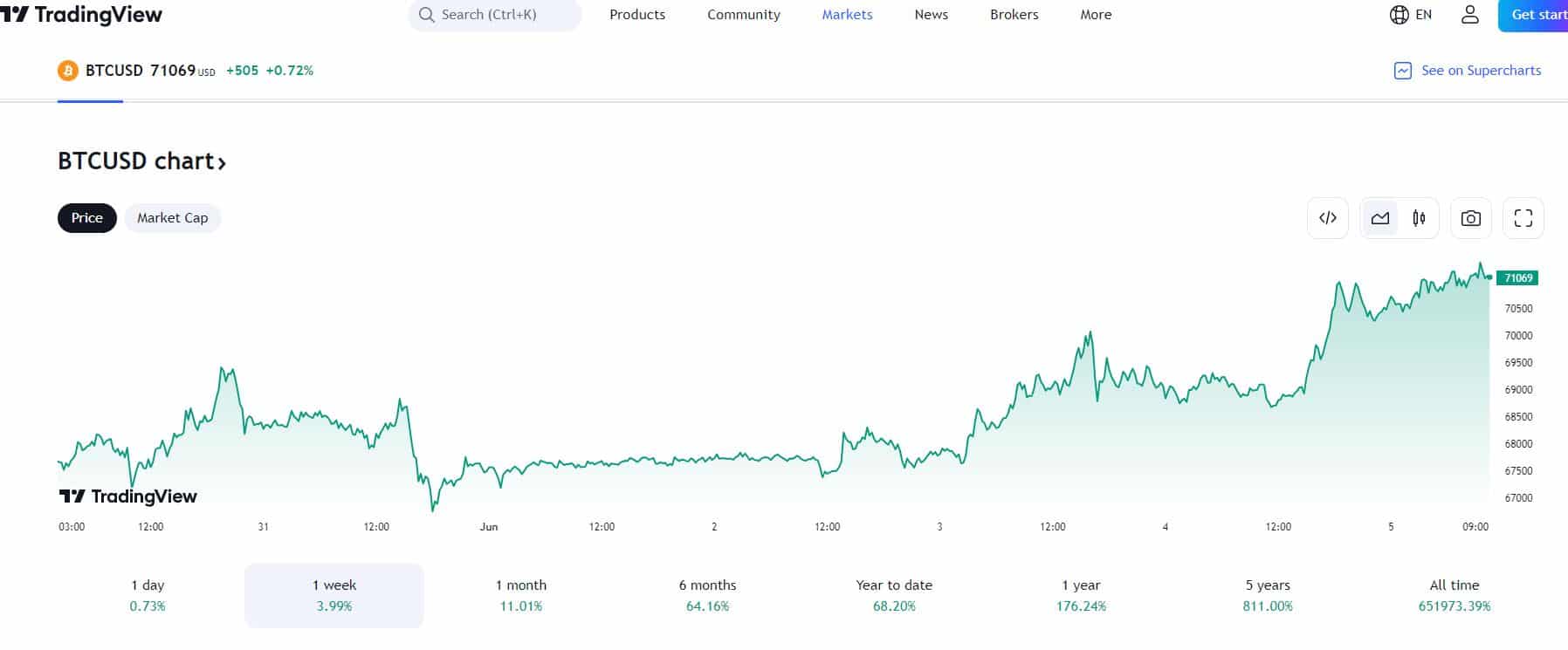Select the 1 month range
Viewport: 1568px width, 650px height.
[521, 595]
